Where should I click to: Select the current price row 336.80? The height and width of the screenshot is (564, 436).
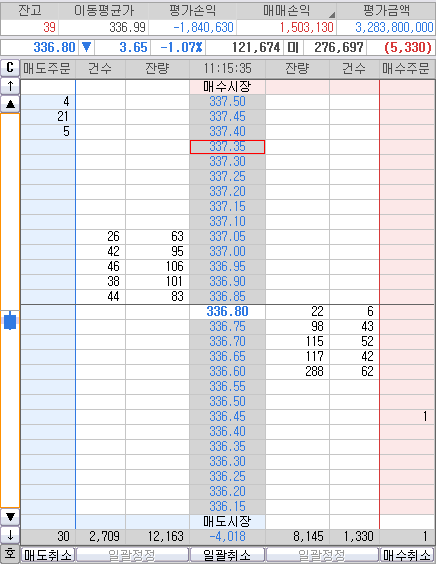click(227, 311)
